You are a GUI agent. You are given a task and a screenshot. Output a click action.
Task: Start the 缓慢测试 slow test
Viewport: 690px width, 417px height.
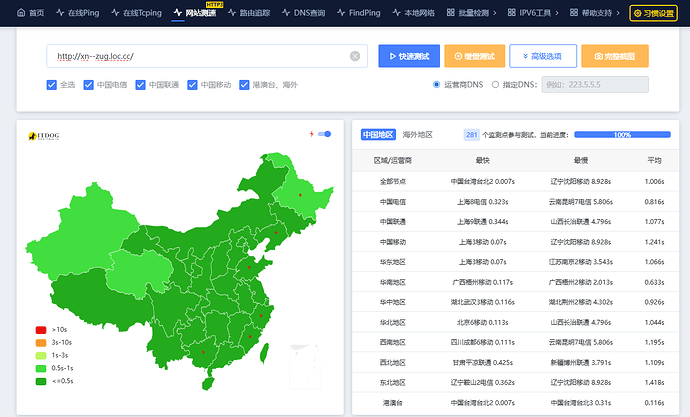[474, 56]
